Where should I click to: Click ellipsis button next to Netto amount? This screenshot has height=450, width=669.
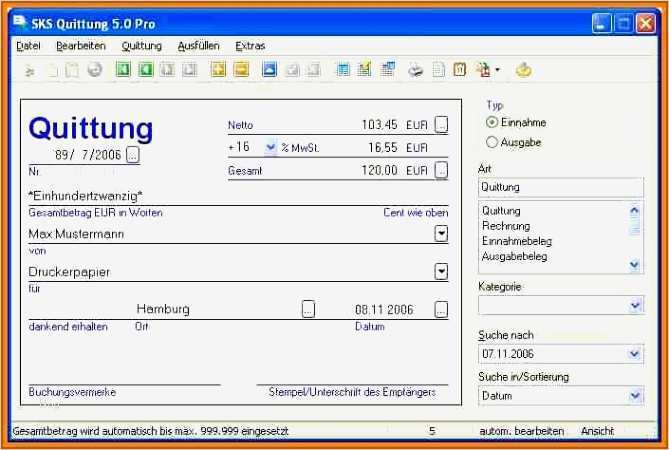tap(441, 125)
